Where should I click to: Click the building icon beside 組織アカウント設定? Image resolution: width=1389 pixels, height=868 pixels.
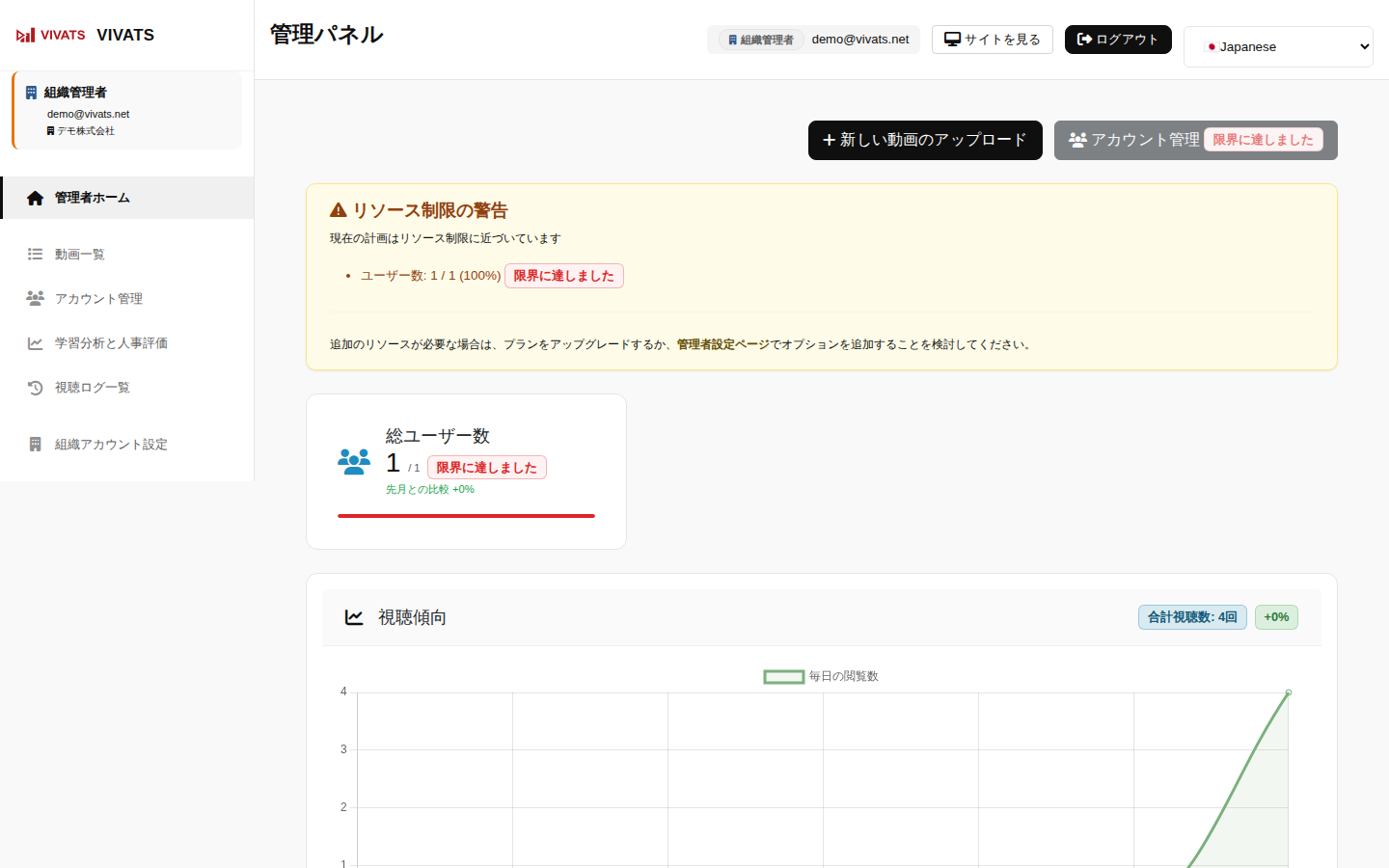[36, 445]
